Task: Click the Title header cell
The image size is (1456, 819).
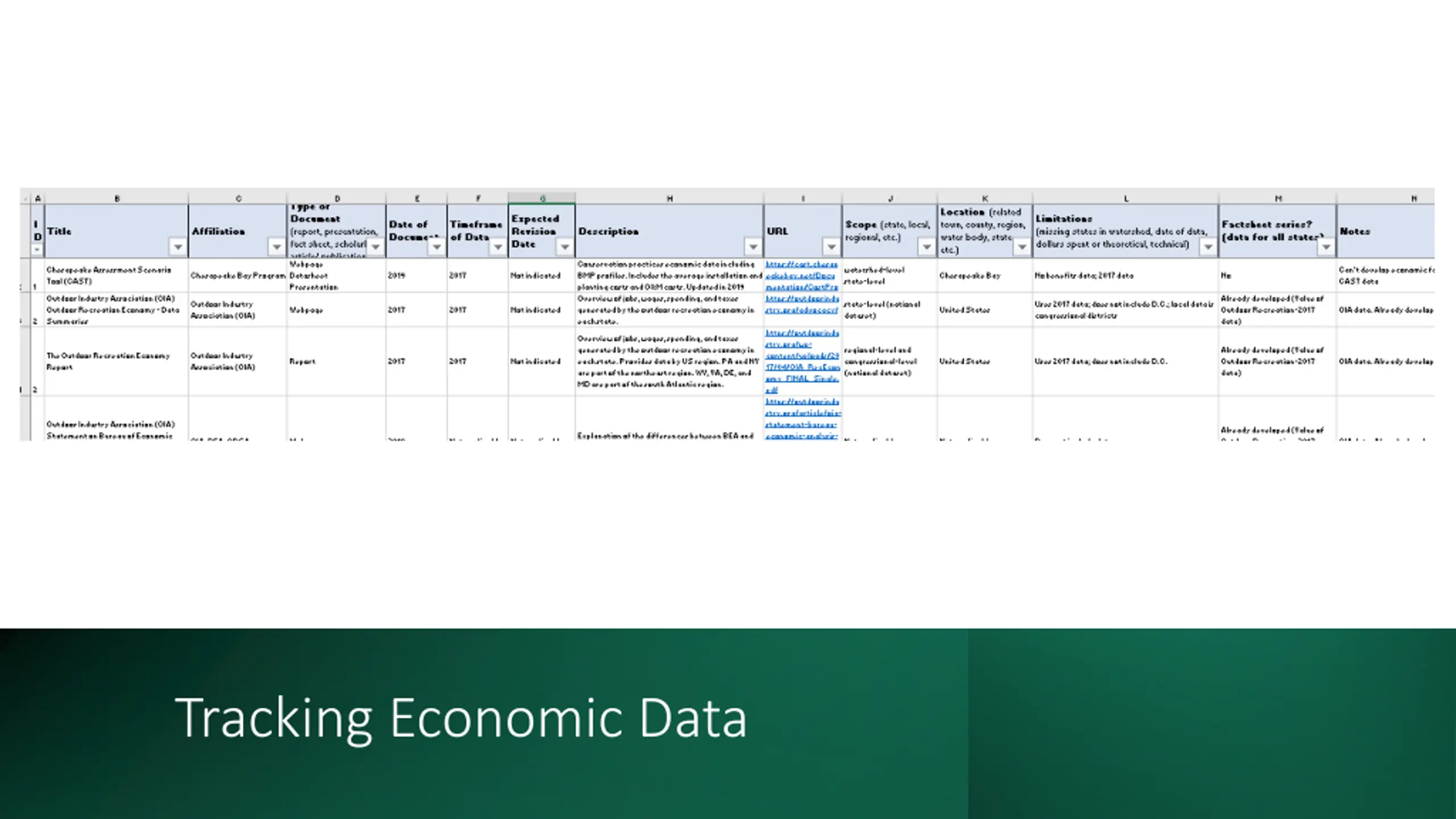Action: click(117, 231)
